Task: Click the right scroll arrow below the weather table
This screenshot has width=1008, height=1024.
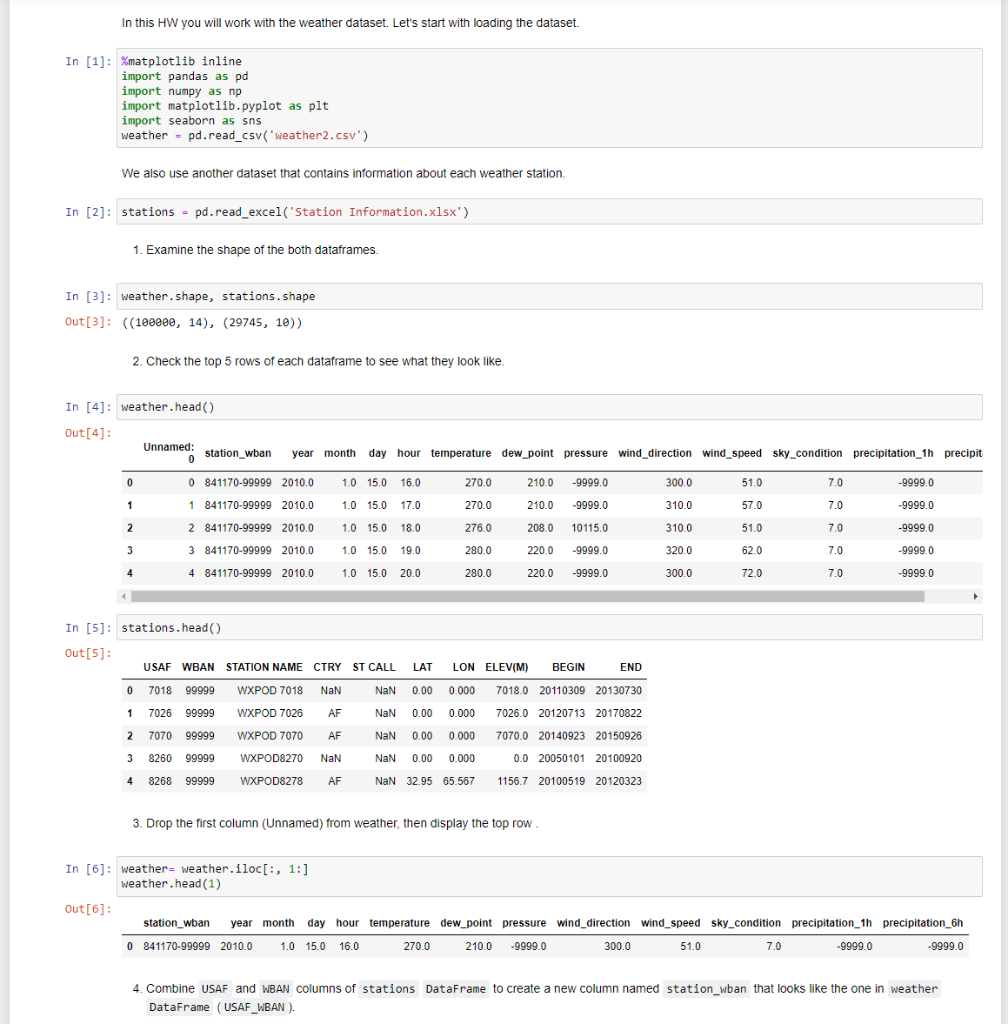Action: pos(975,596)
